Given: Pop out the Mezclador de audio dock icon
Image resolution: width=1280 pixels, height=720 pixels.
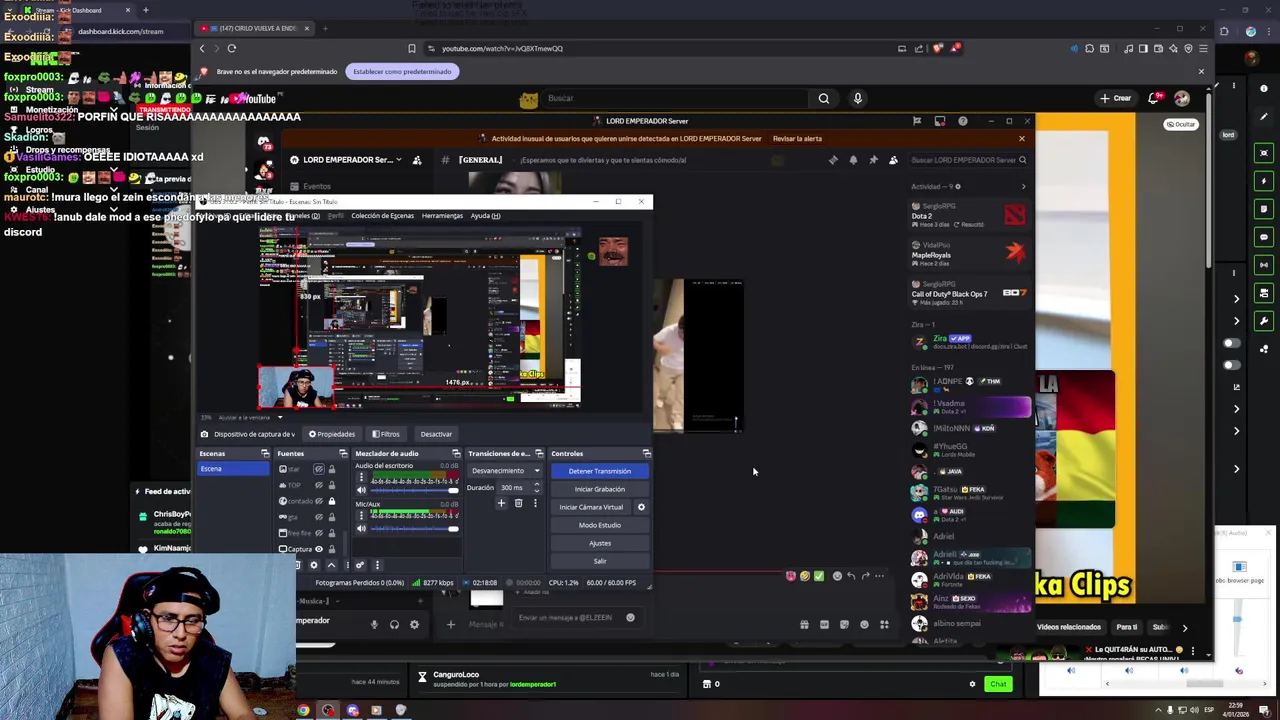Looking at the screenshot, I should click(x=456, y=454).
